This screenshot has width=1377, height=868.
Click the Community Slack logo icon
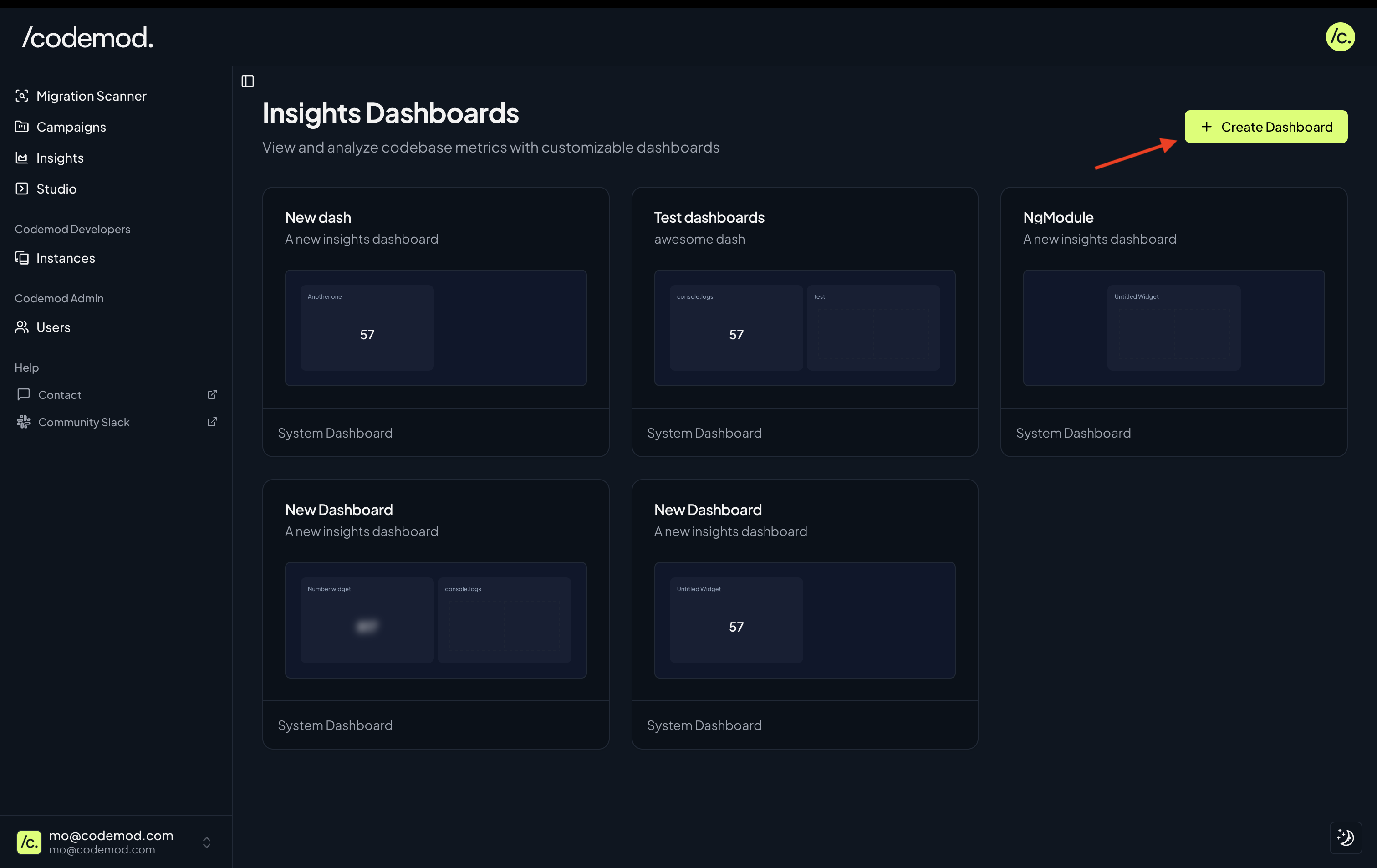tap(23, 422)
